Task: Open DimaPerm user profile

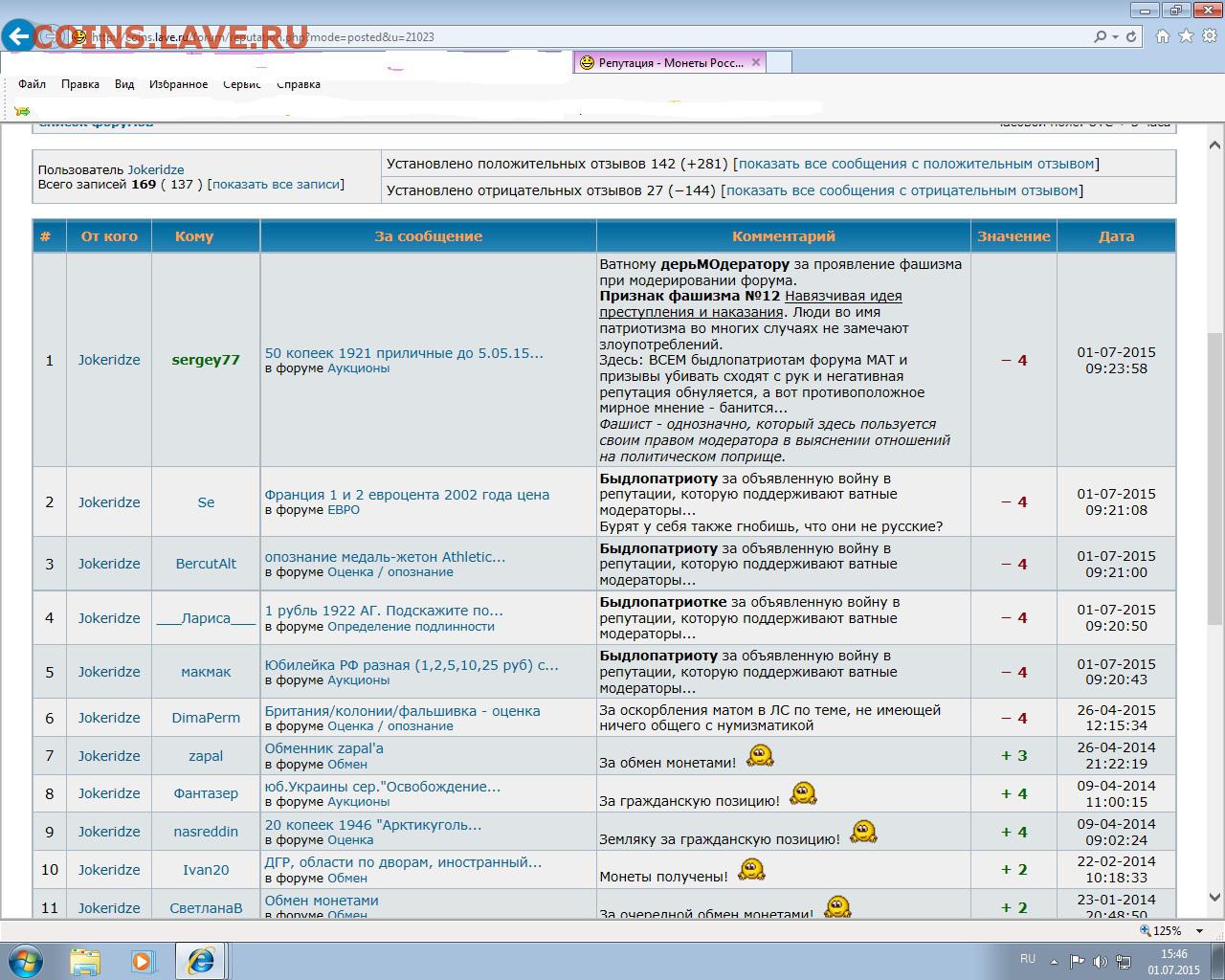Action: tap(206, 718)
